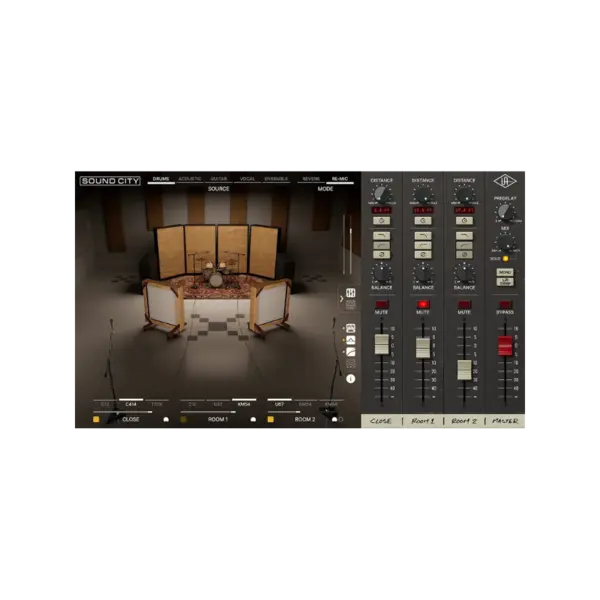The height and width of the screenshot is (600, 600).
Task: Toggle the Room 1 channel phase invert button
Action: [423, 254]
